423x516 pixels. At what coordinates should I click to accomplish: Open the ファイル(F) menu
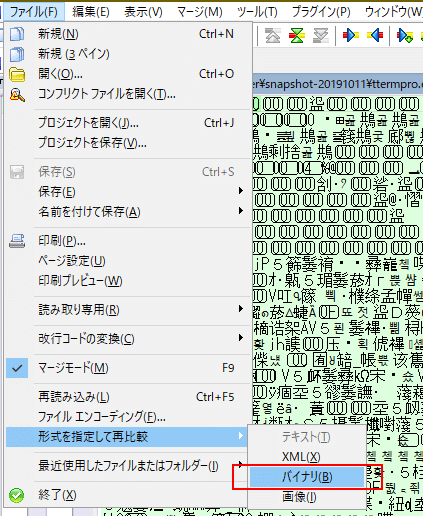click(x=33, y=12)
